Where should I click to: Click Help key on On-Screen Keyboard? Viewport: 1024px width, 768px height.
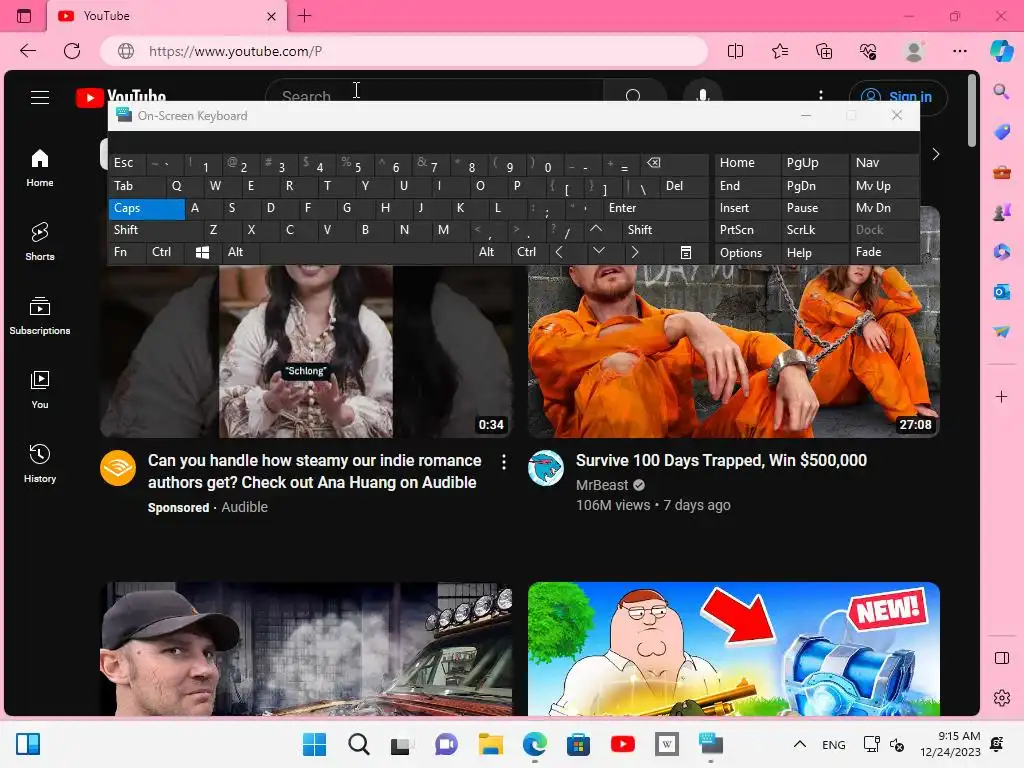tap(815, 252)
